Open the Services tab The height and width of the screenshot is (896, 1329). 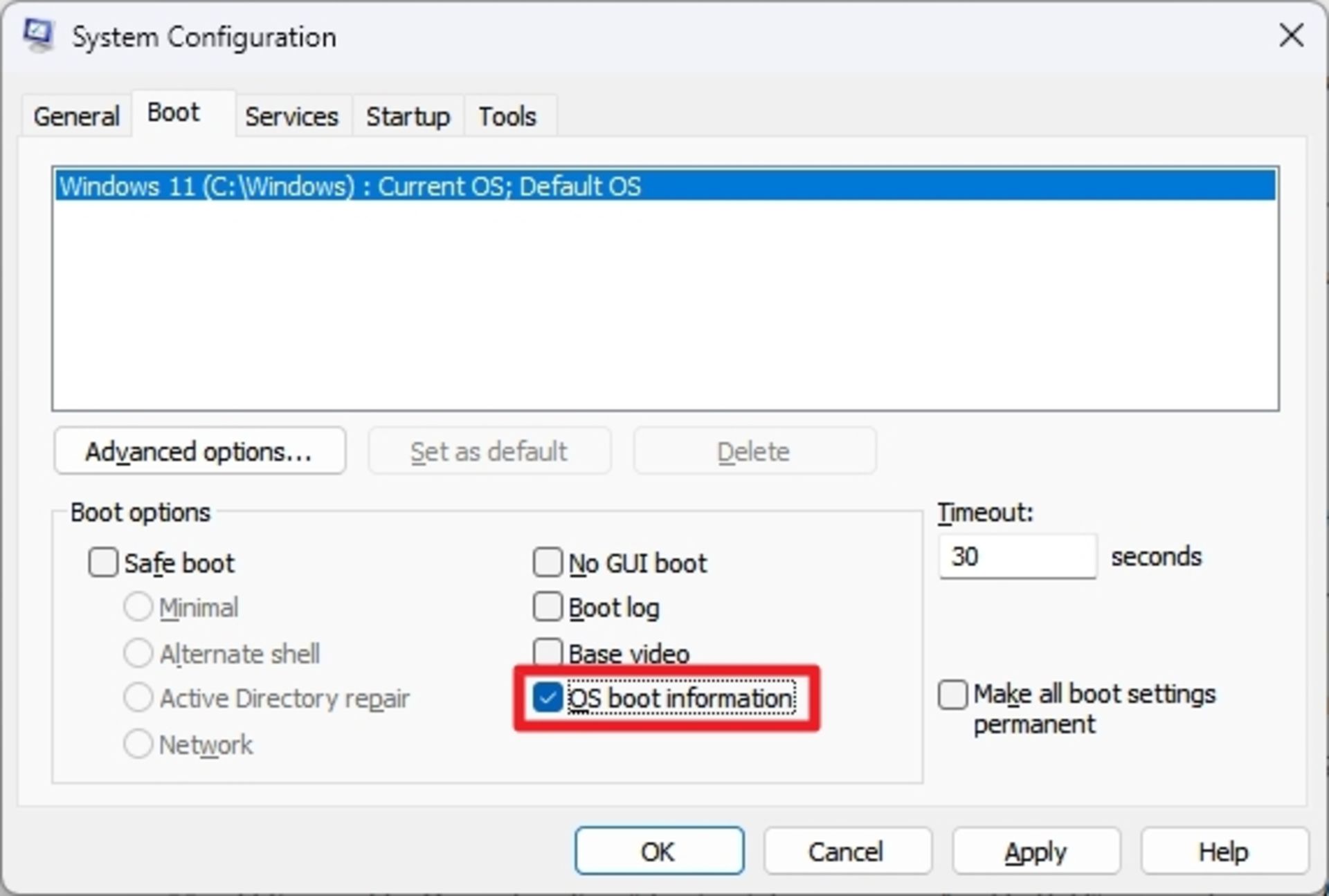coord(291,116)
